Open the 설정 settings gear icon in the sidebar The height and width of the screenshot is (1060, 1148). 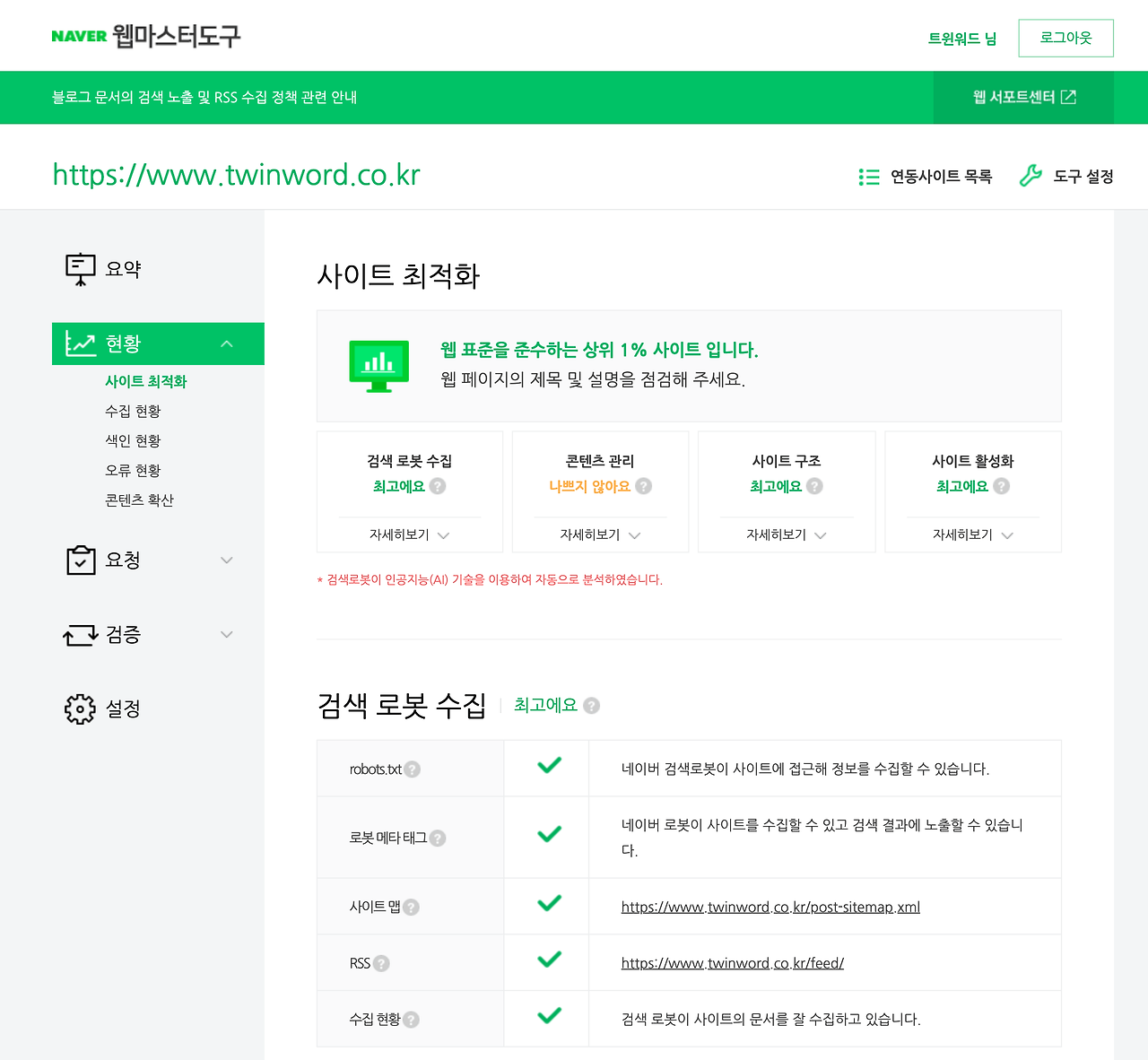click(80, 708)
